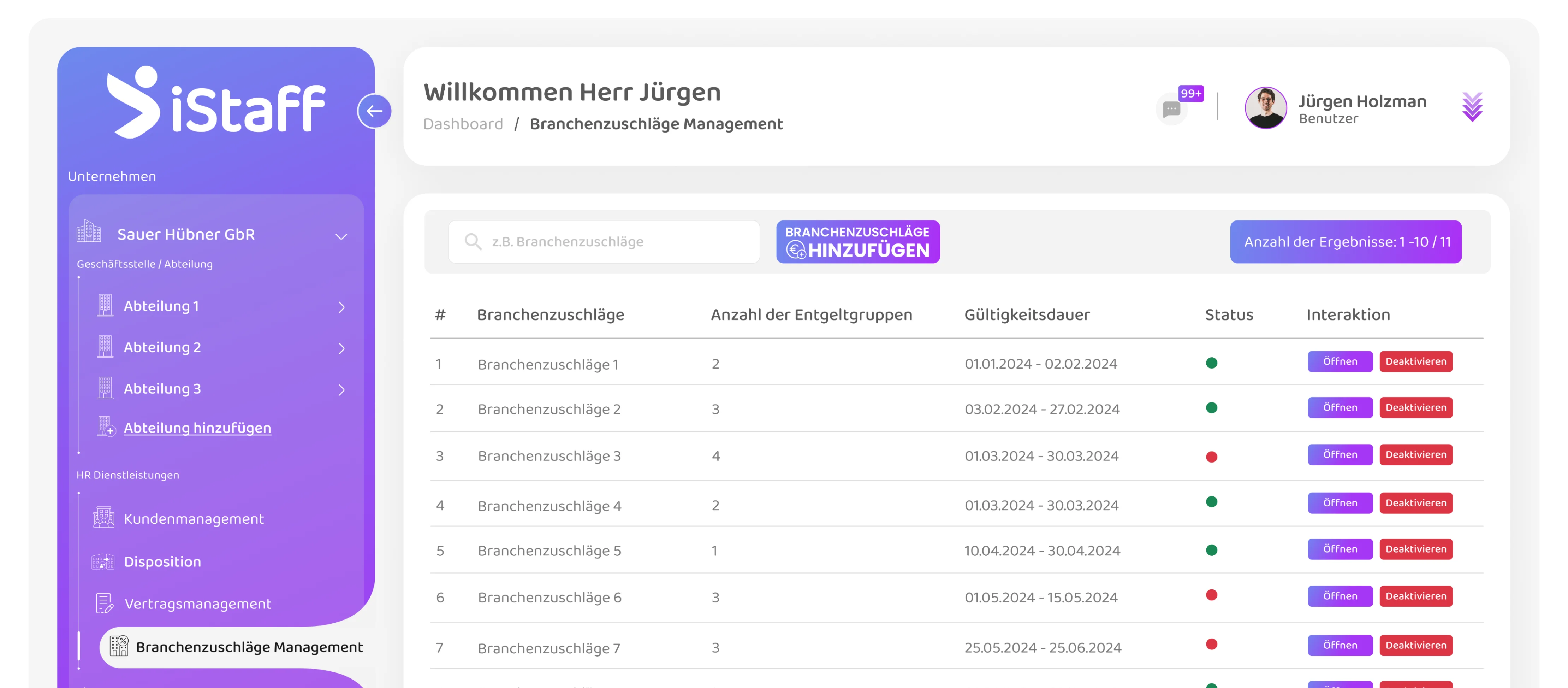Sort by Gültigkeitsdauer column header
Viewport: 1568px width, 688px height.
click(1026, 315)
